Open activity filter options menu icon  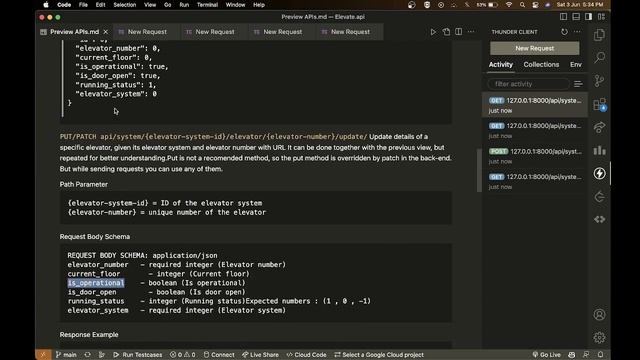click(x=578, y=84)
